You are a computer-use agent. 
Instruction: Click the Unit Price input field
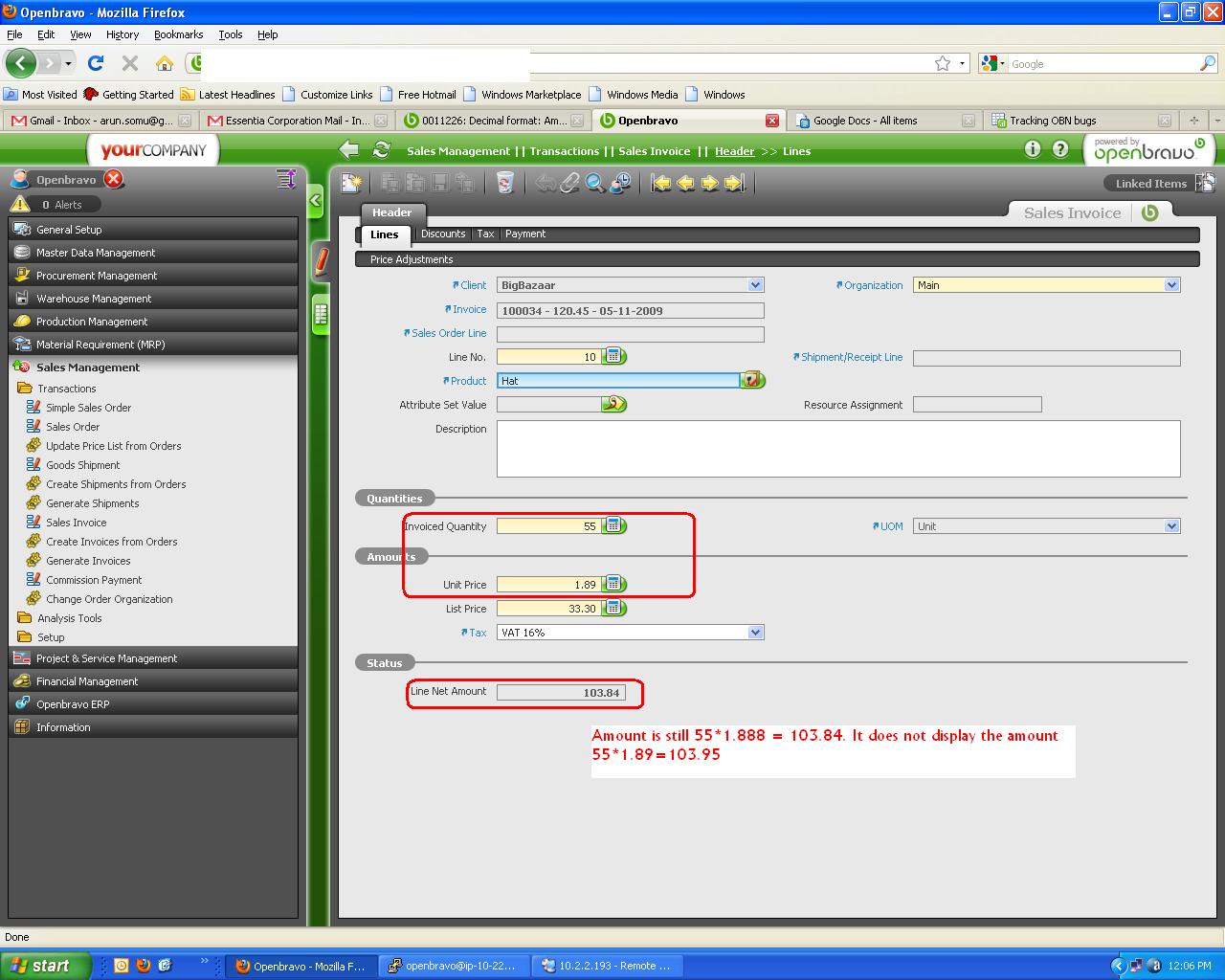(548, 585)
